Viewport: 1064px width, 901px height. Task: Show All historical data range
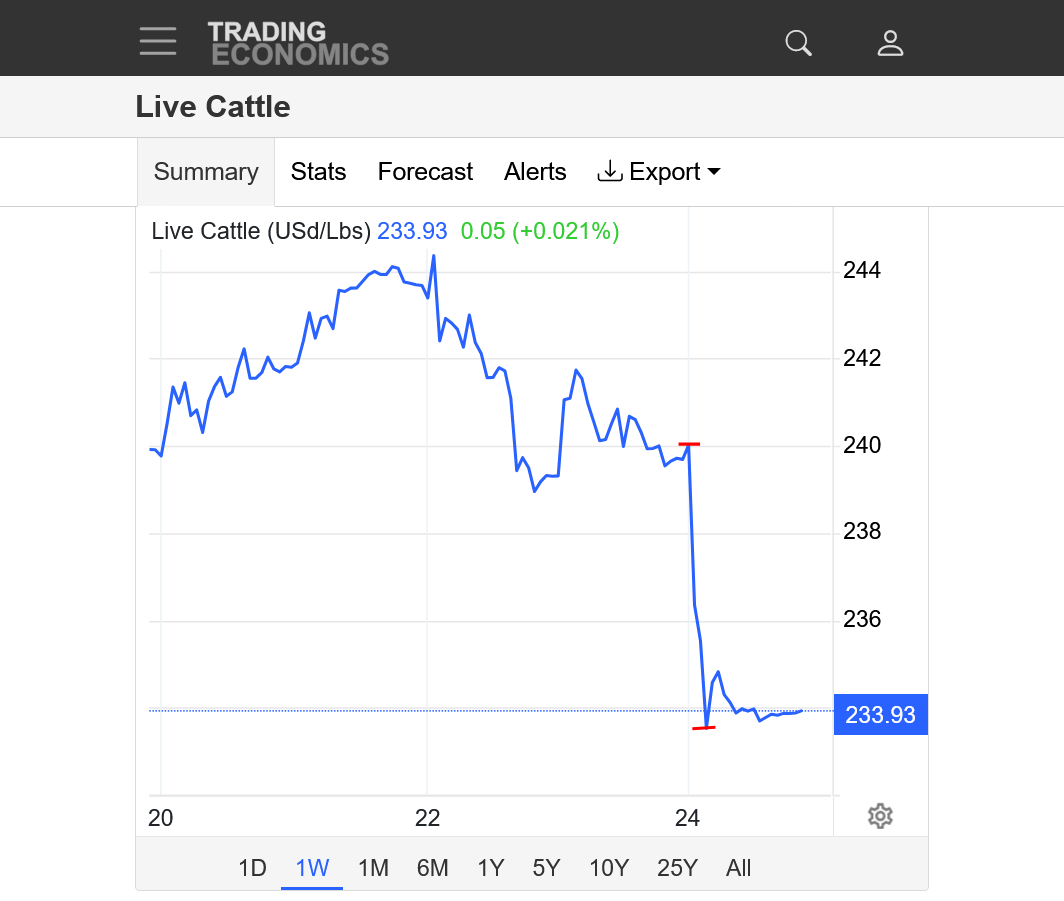point(739,868)
